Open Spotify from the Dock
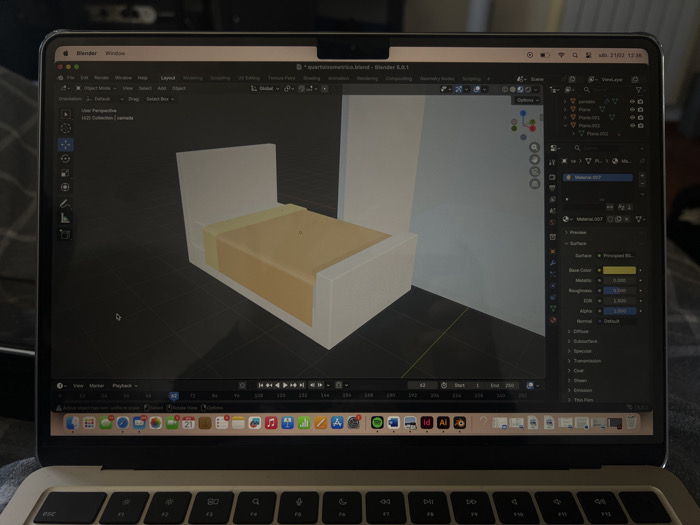700x525 pixels. click(377, 422)
